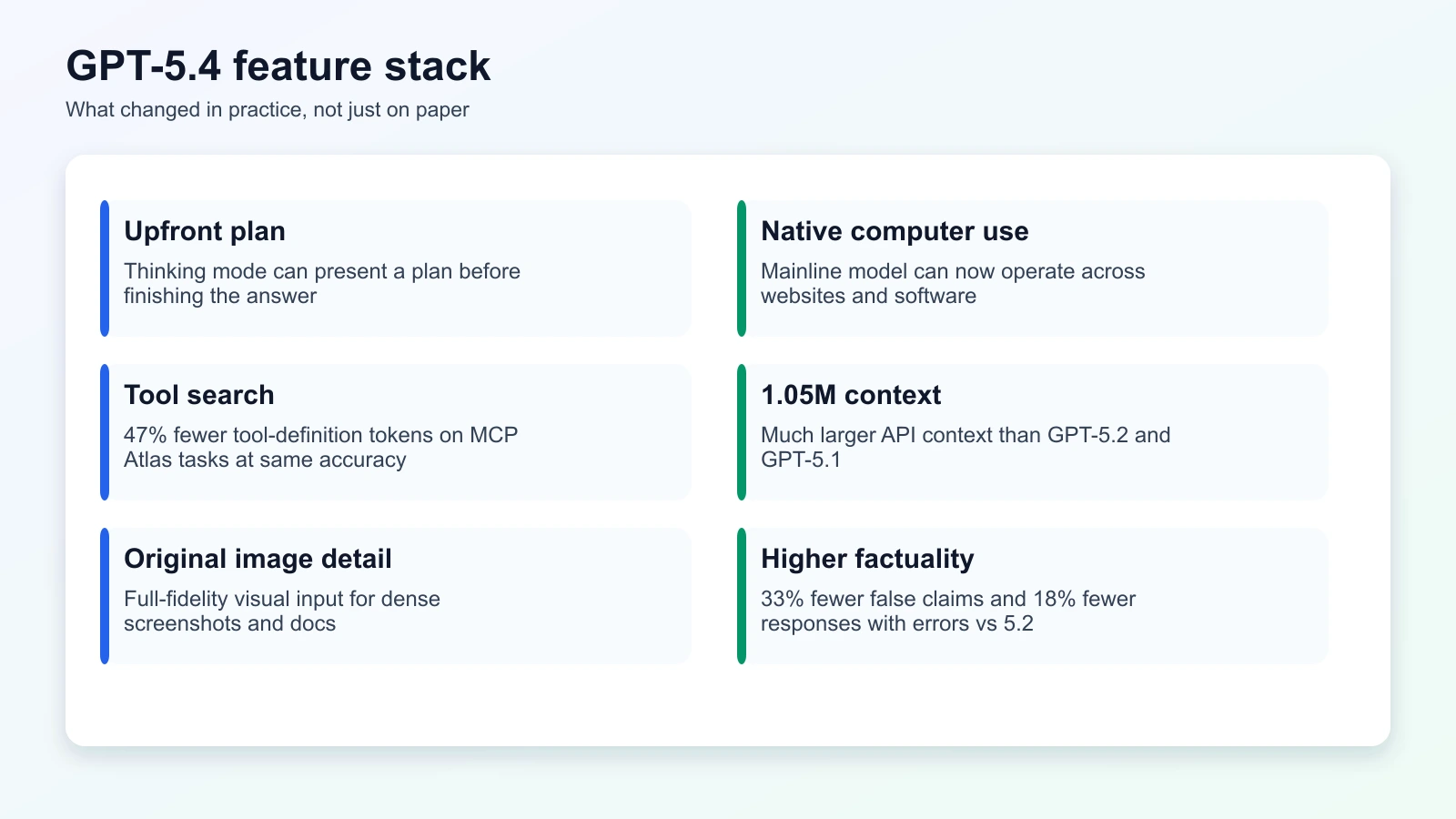Open the 1.05M context card
Viewport: 1456px width, 819px height.
[1033, 431]
